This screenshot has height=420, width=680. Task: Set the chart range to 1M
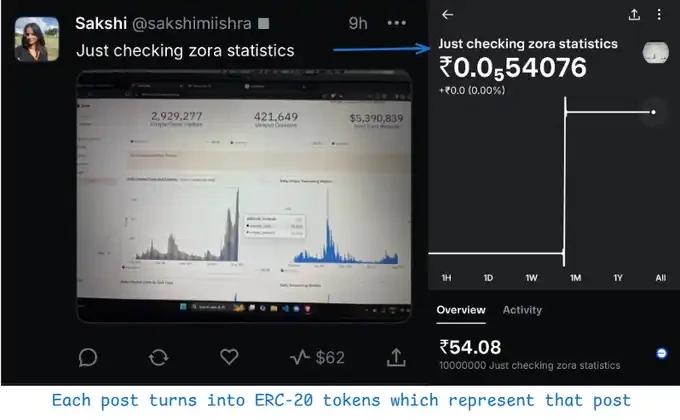point(574,277)
